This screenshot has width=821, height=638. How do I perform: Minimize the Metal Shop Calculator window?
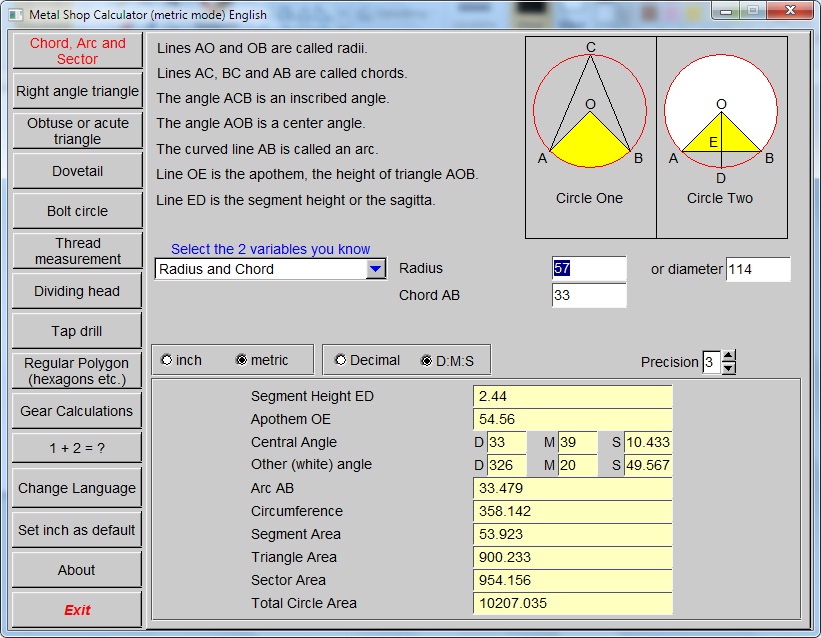(x=726, y=12)
